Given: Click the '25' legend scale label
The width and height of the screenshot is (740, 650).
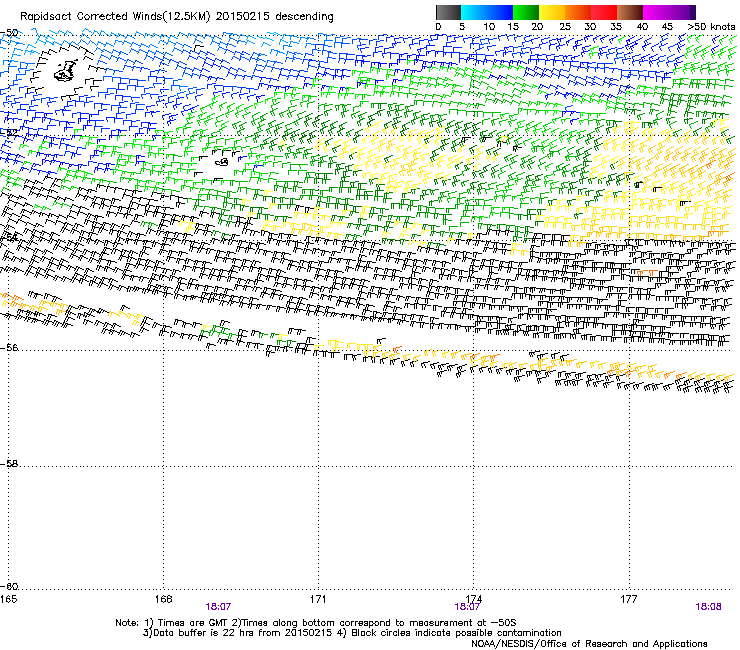Looking at the screenshot, I should click(565, 27).
